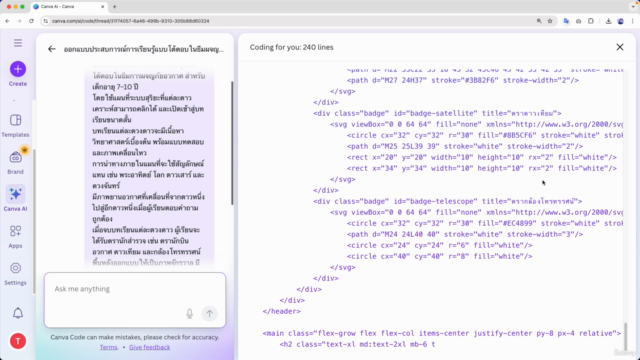Open Brand section in sidebar
This screenshot has width=640, height=360.
pyautogui.click(x=16, y=162)
